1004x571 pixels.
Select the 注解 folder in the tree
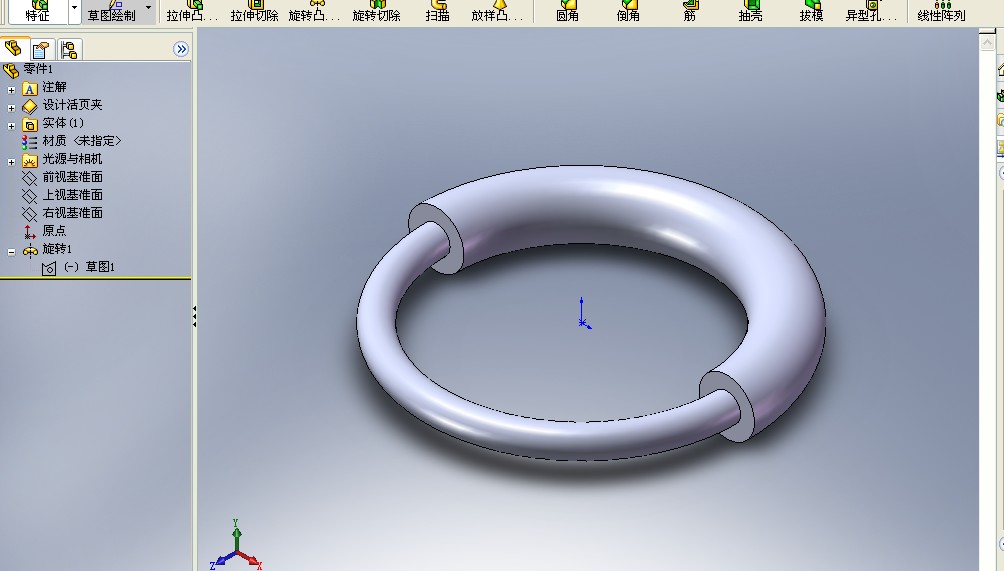click(x=44, y=88)
